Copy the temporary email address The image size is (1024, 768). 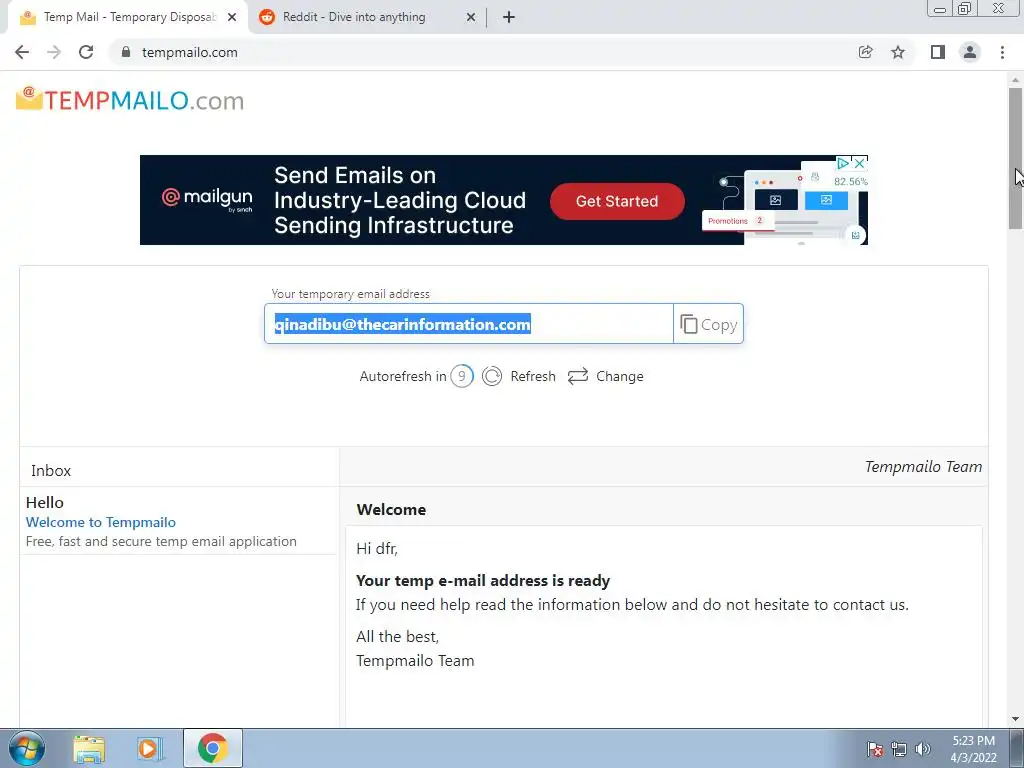click(x=709, y=324)
